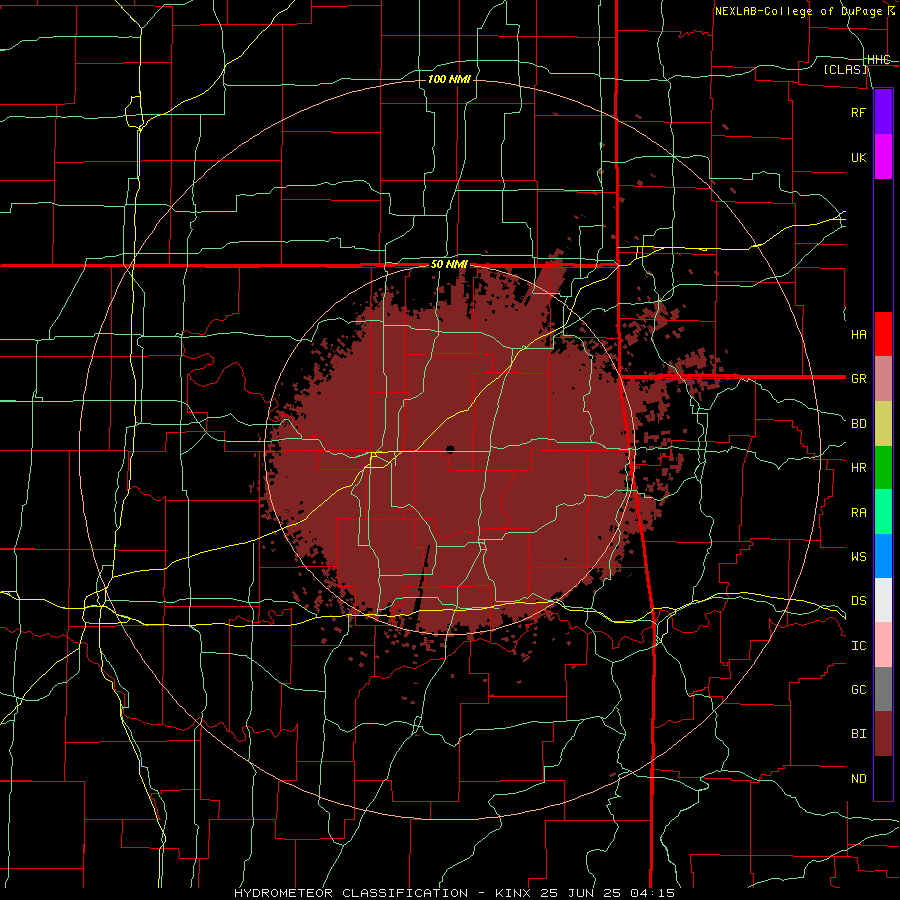Click the GC legend label
Viewport: 900px width, 900px height.
[858, 689]
